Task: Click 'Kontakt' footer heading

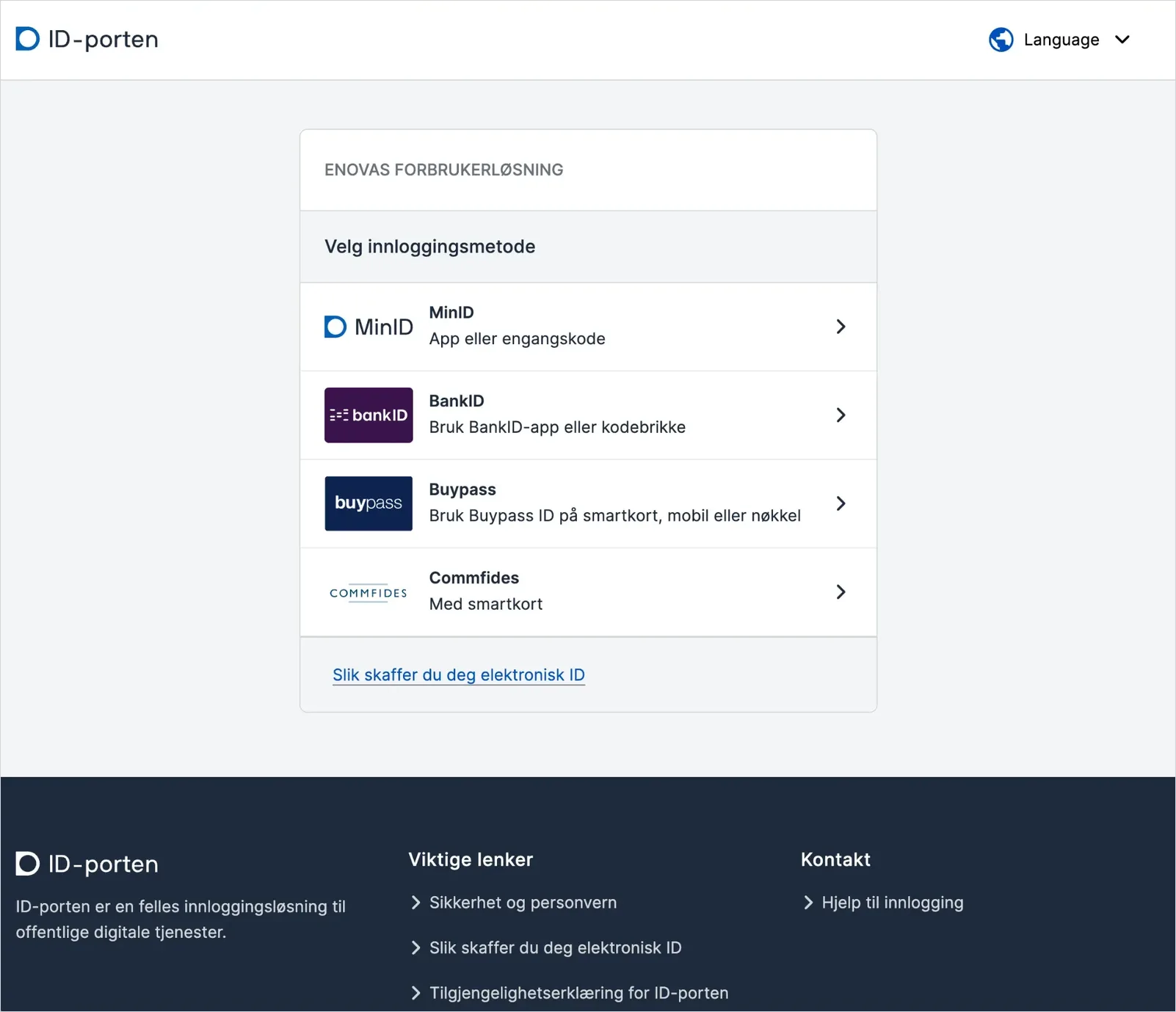Action: point(835,859)
